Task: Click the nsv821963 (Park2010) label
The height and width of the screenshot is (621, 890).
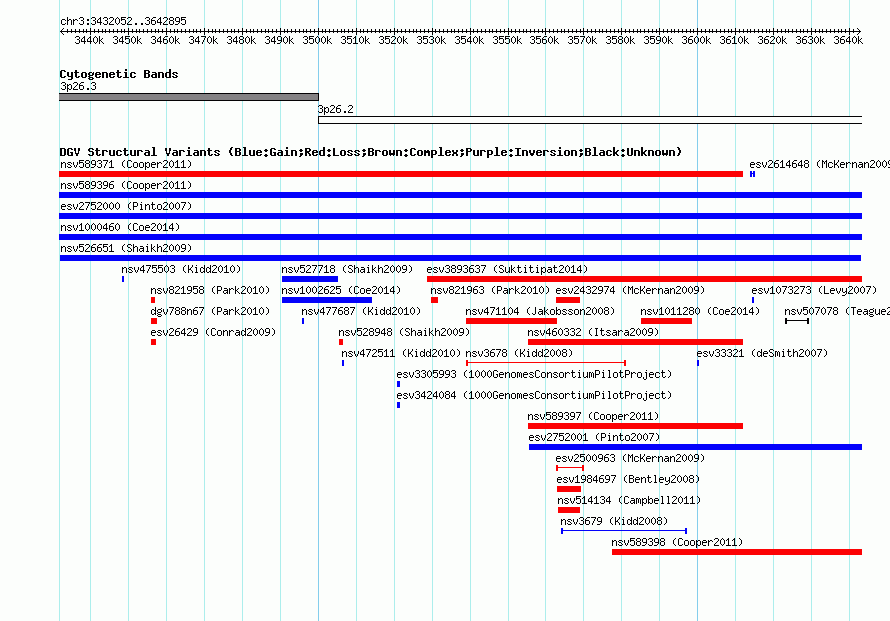Action: 490,290
